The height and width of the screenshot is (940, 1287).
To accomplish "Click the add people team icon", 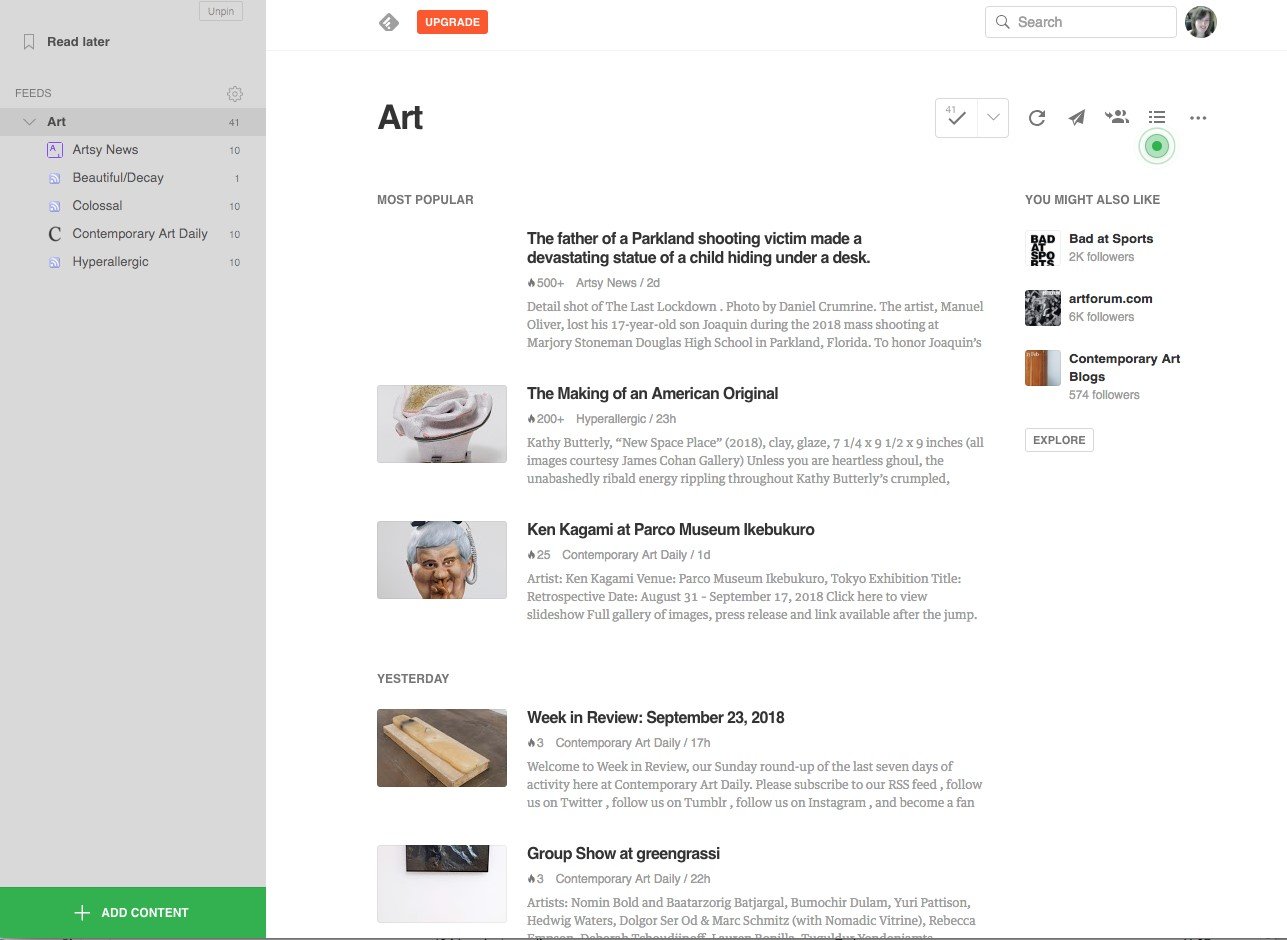I will (1117, 117).
